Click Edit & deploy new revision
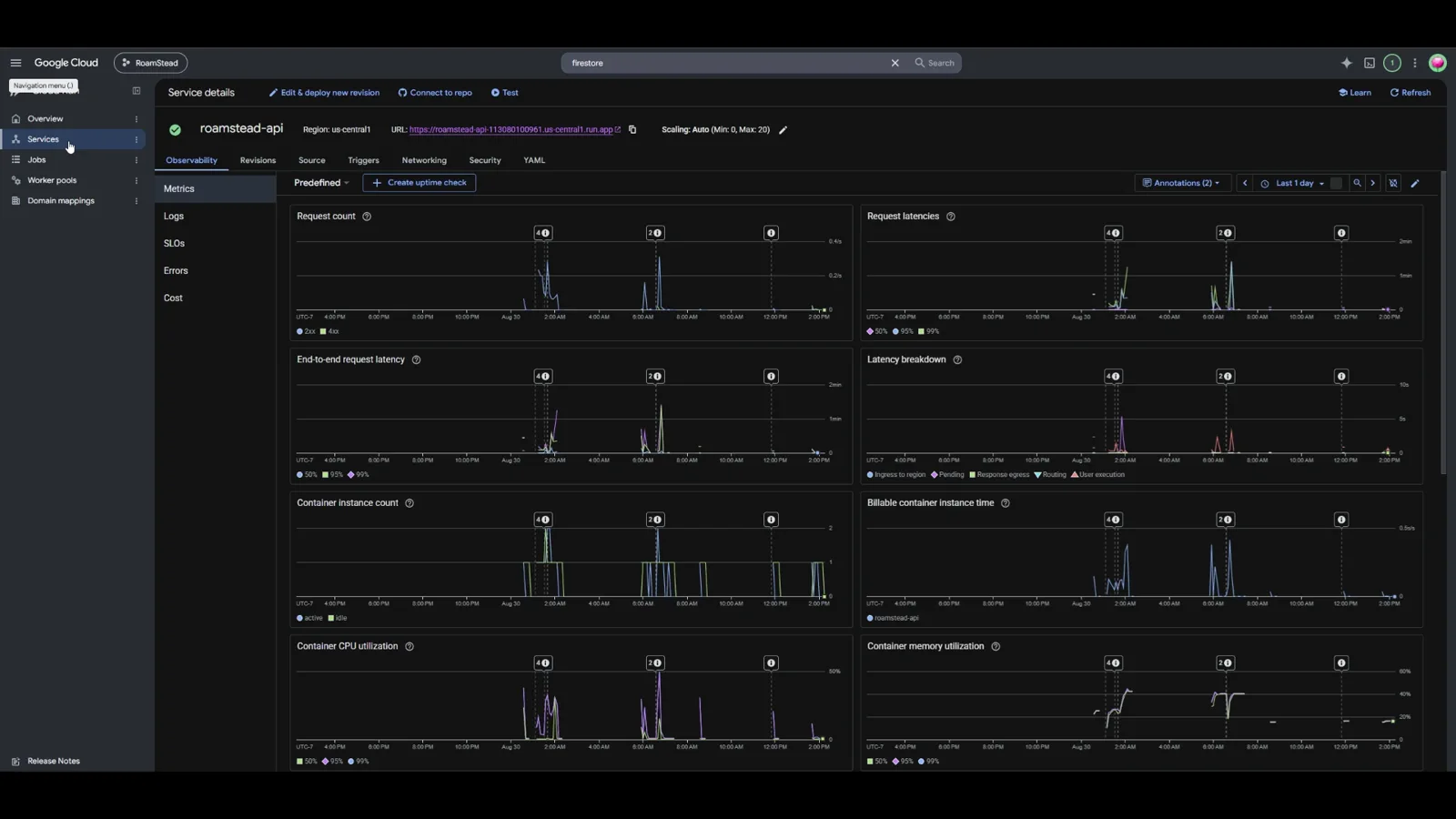Screen dimensions: 1456x819 (x=324, y=93)
